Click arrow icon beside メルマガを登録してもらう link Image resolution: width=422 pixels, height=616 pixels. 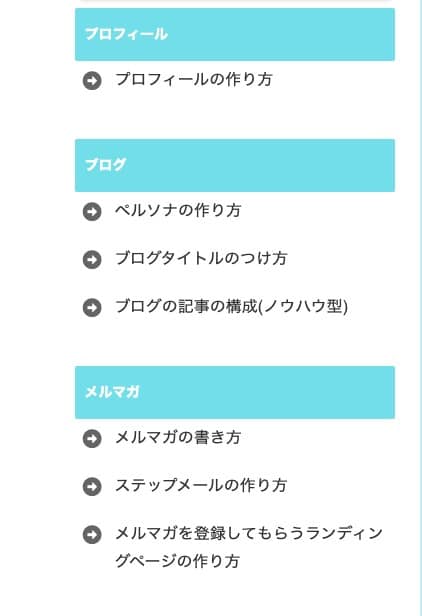[92, 535]
